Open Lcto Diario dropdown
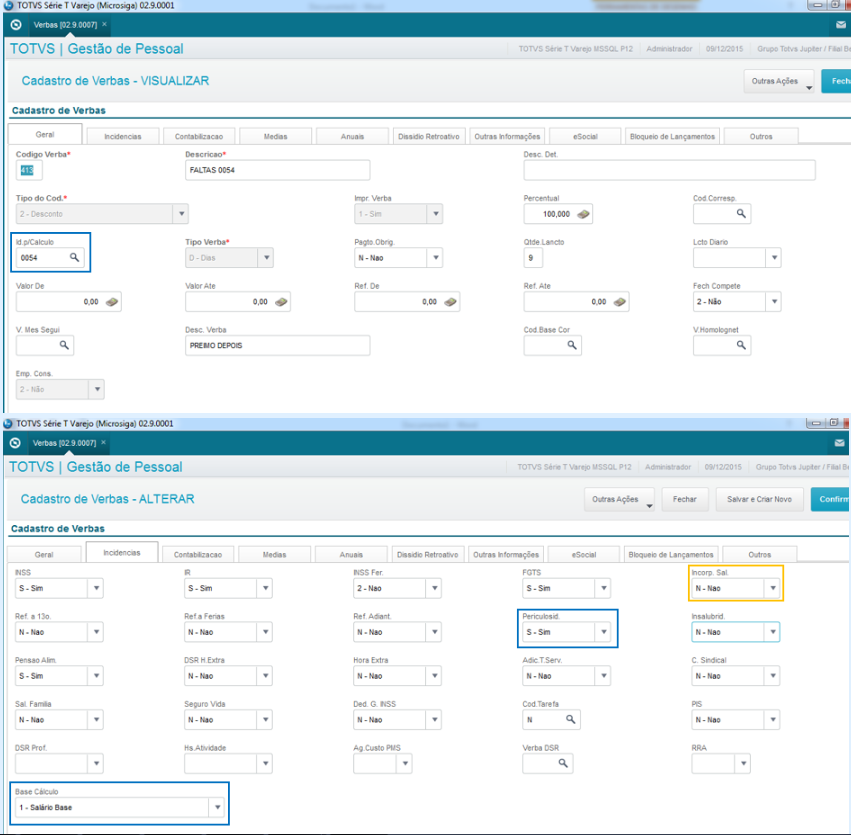Viewport: 851px width, 835px height. click(x=774, y=258)
